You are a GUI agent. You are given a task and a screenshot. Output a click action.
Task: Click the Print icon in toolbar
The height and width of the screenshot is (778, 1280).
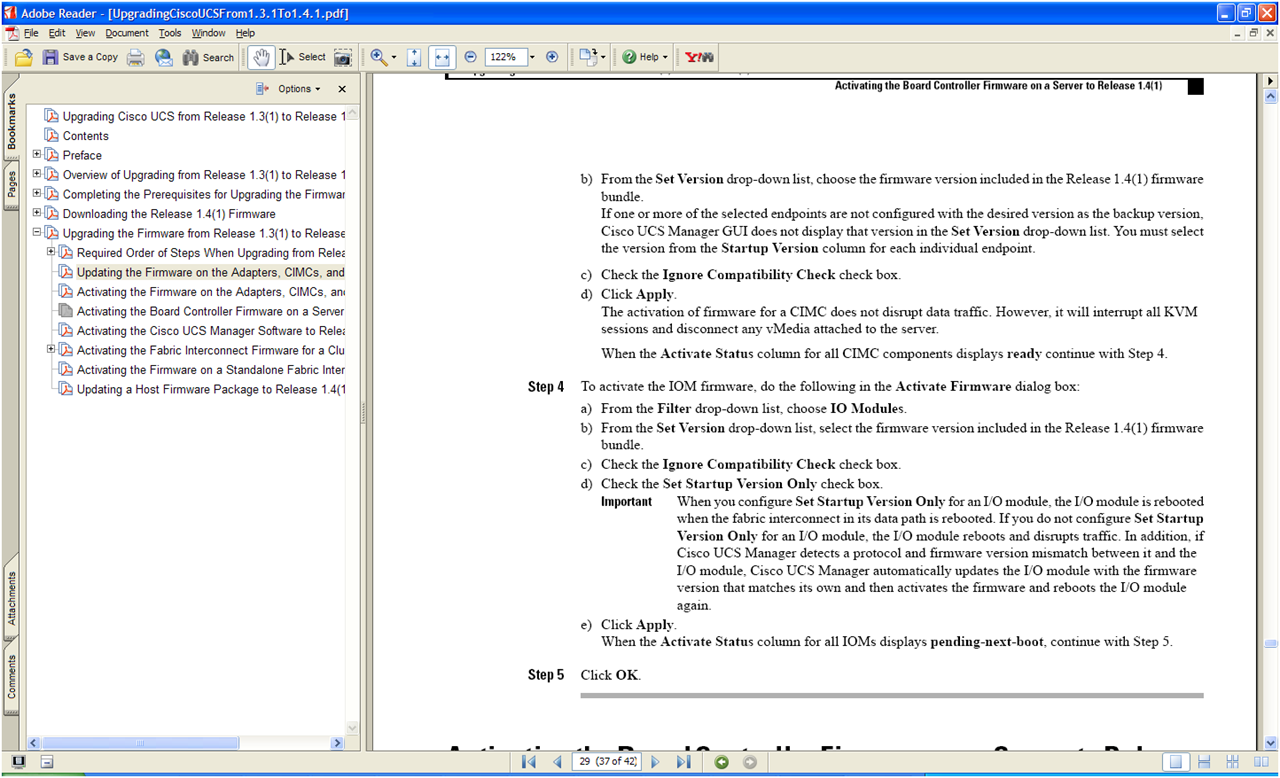(135, 57)
